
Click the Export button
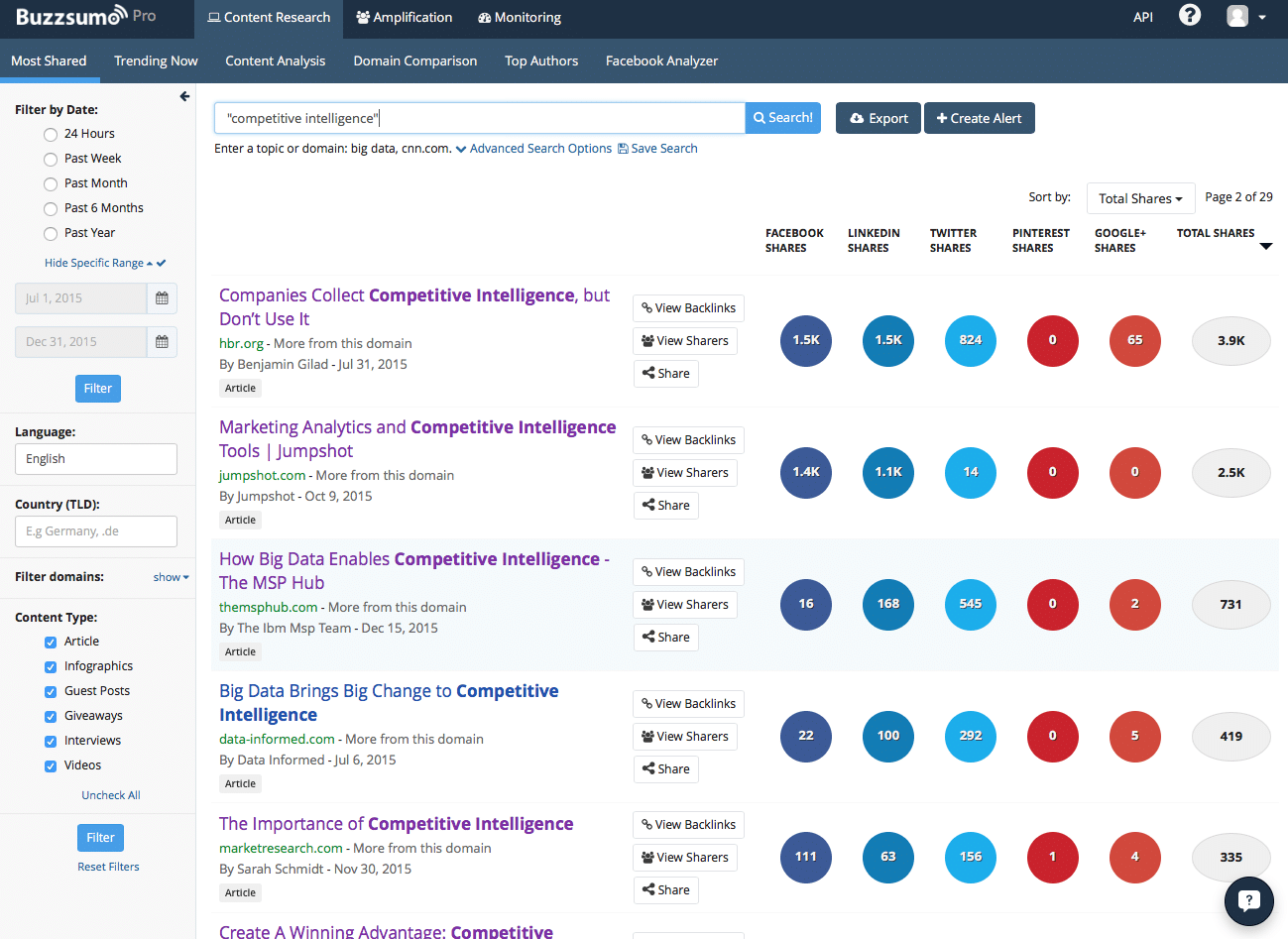click(x=878, y=118)
